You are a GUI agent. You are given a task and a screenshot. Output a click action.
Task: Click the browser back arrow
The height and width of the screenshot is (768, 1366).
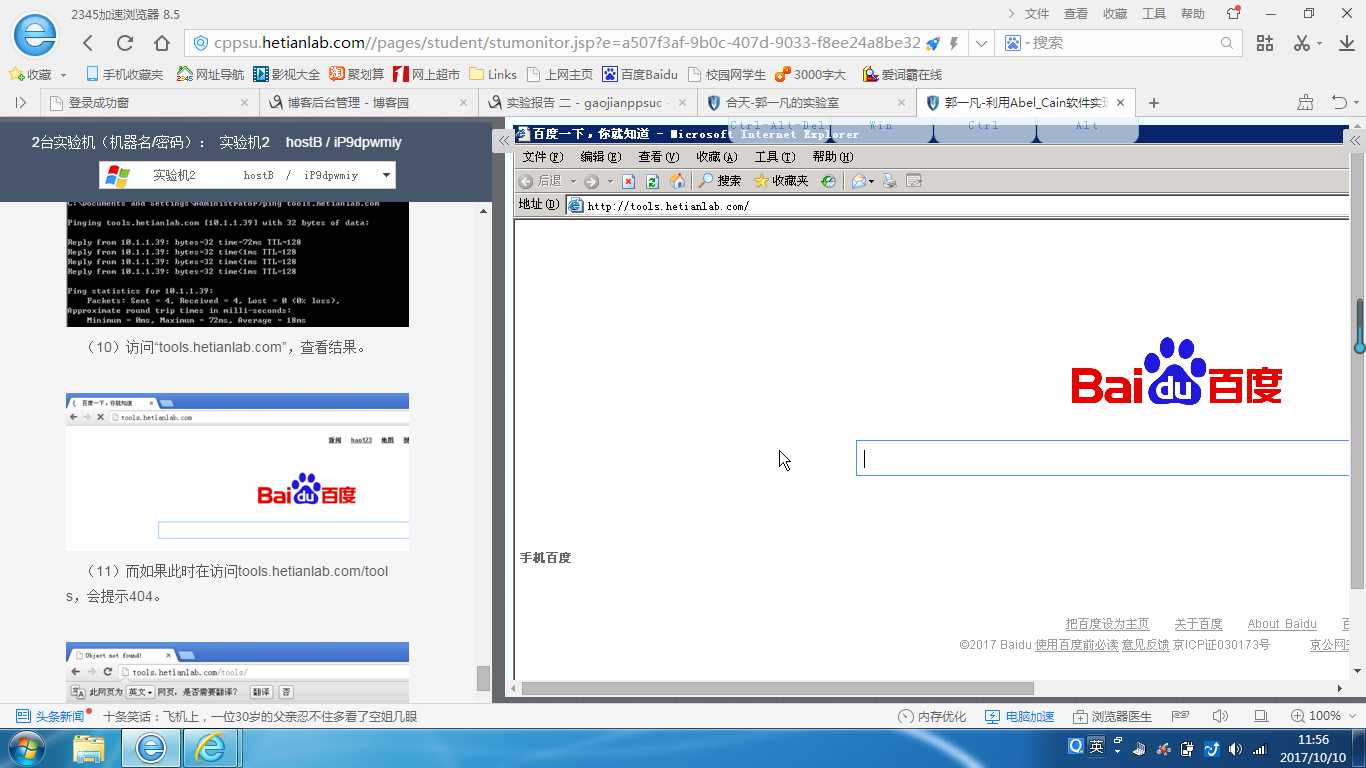click(x=88, y=43)
